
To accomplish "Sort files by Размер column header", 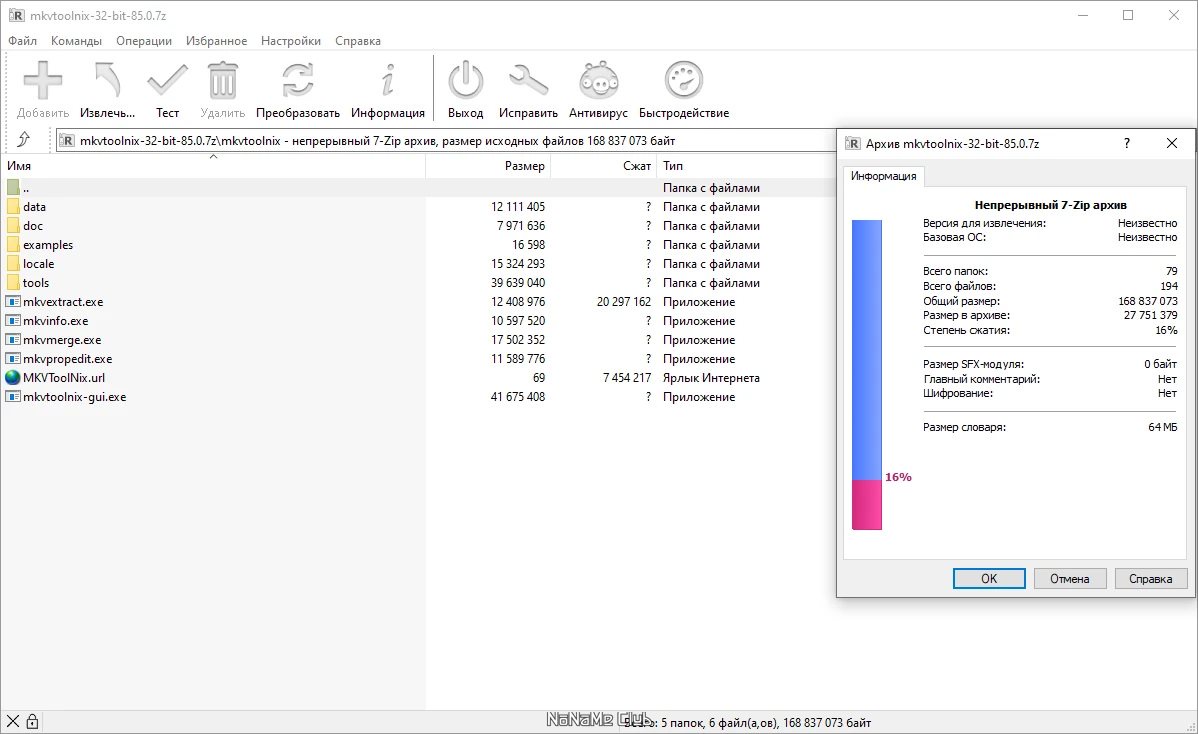I will pos(524,166).
